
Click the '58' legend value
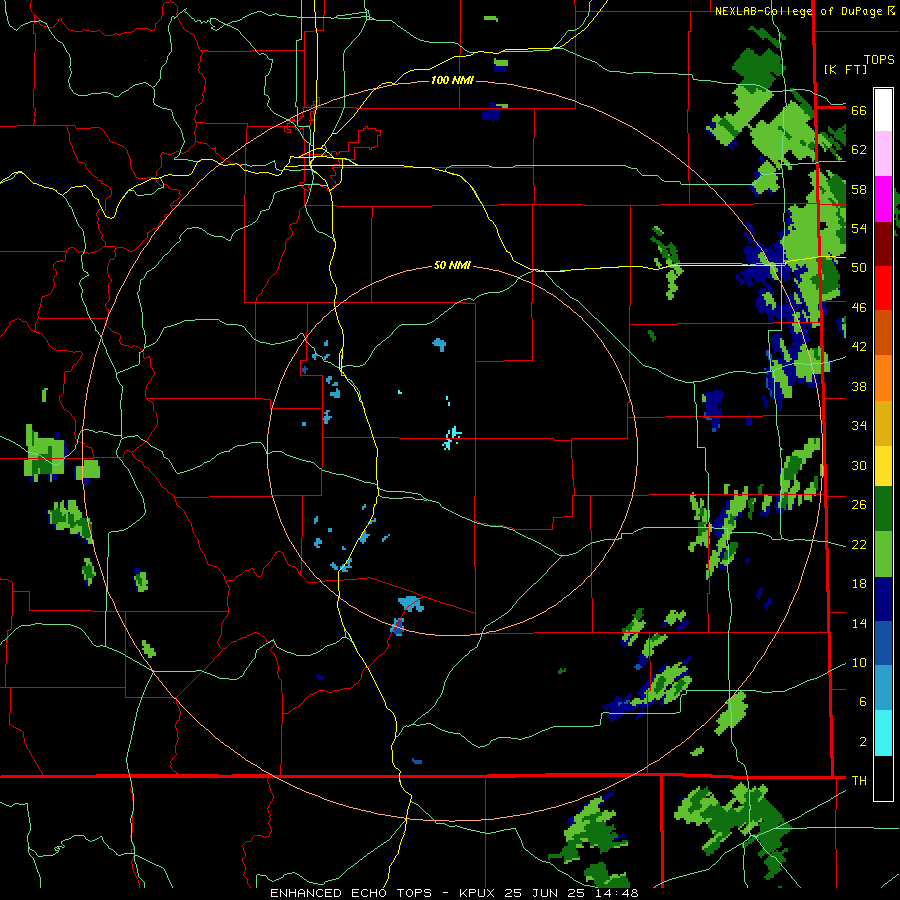[x=859, y=189]
